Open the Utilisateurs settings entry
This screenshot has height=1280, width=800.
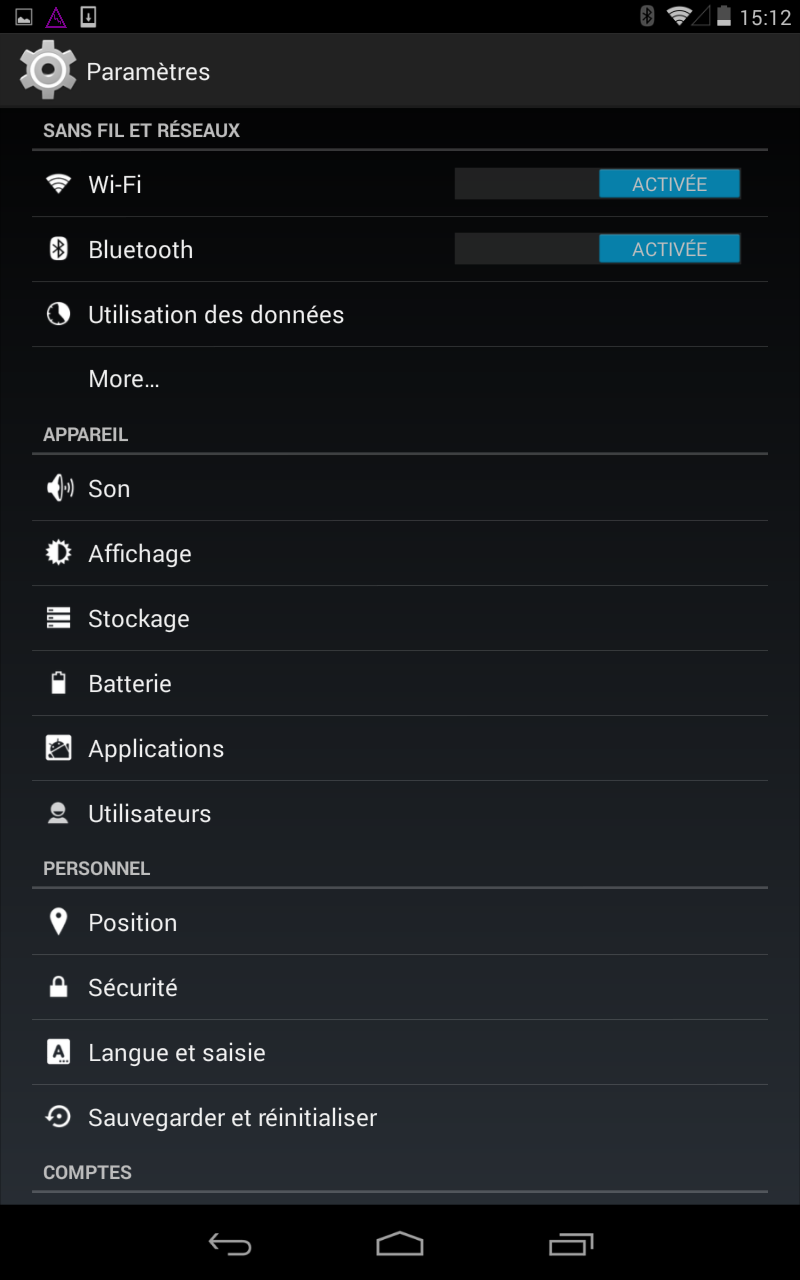tap(400, 813)
